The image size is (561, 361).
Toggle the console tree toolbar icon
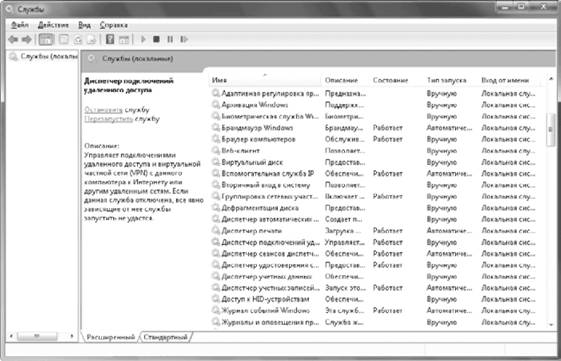point(46,39)
